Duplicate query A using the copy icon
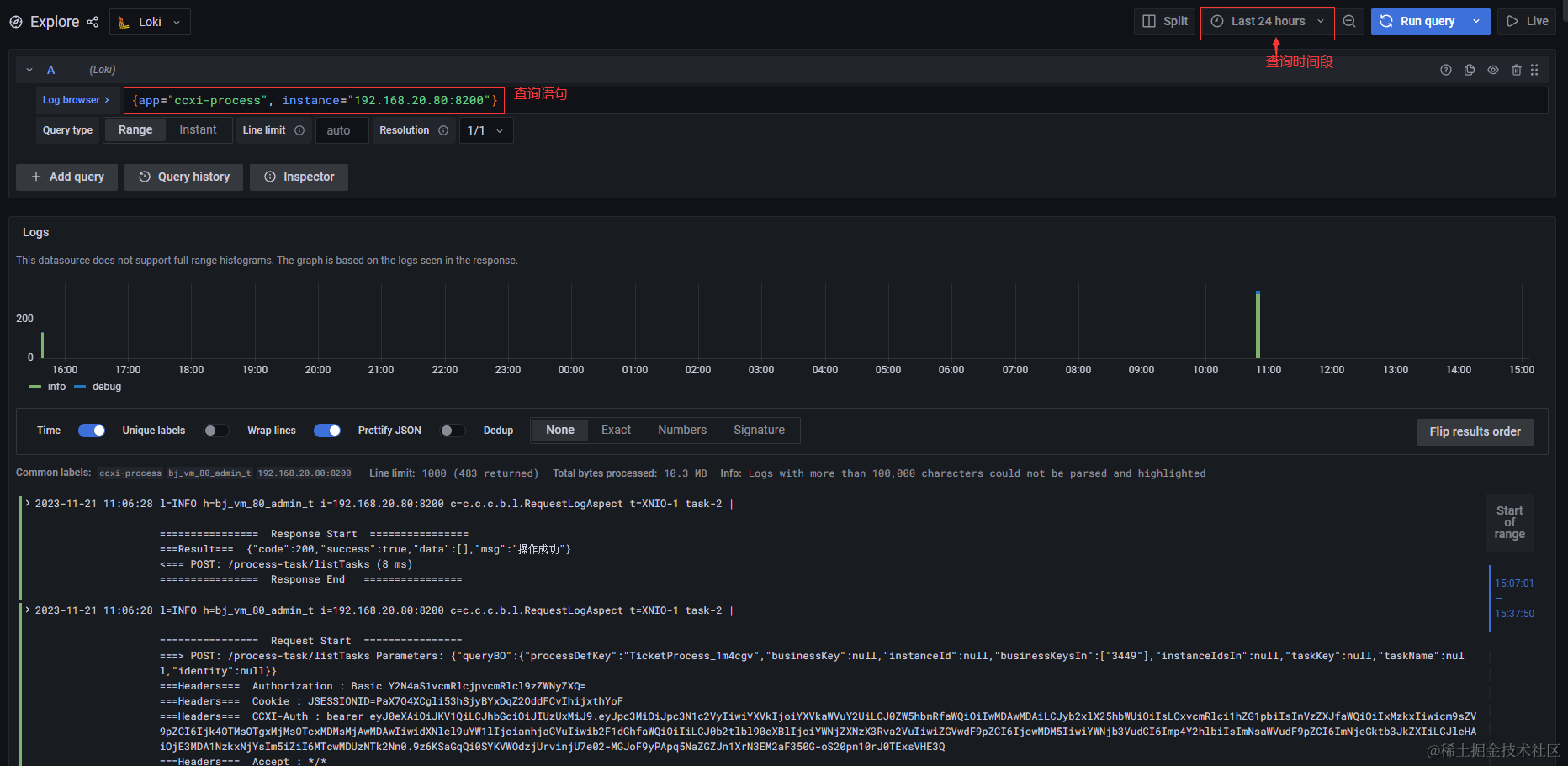The image size is (1568, 766). click(1470, 70)
